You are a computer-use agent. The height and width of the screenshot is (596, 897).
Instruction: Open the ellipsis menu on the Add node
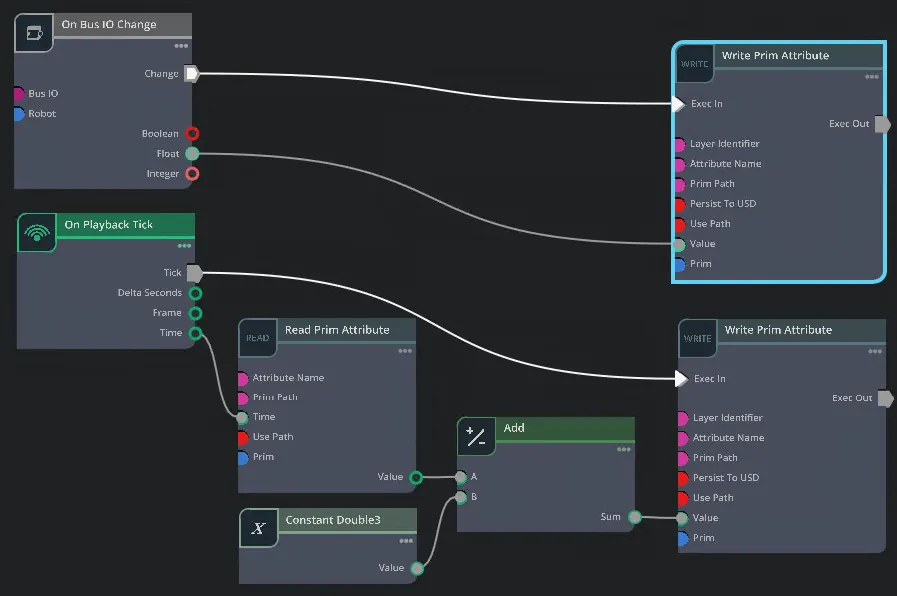[625, 447]
